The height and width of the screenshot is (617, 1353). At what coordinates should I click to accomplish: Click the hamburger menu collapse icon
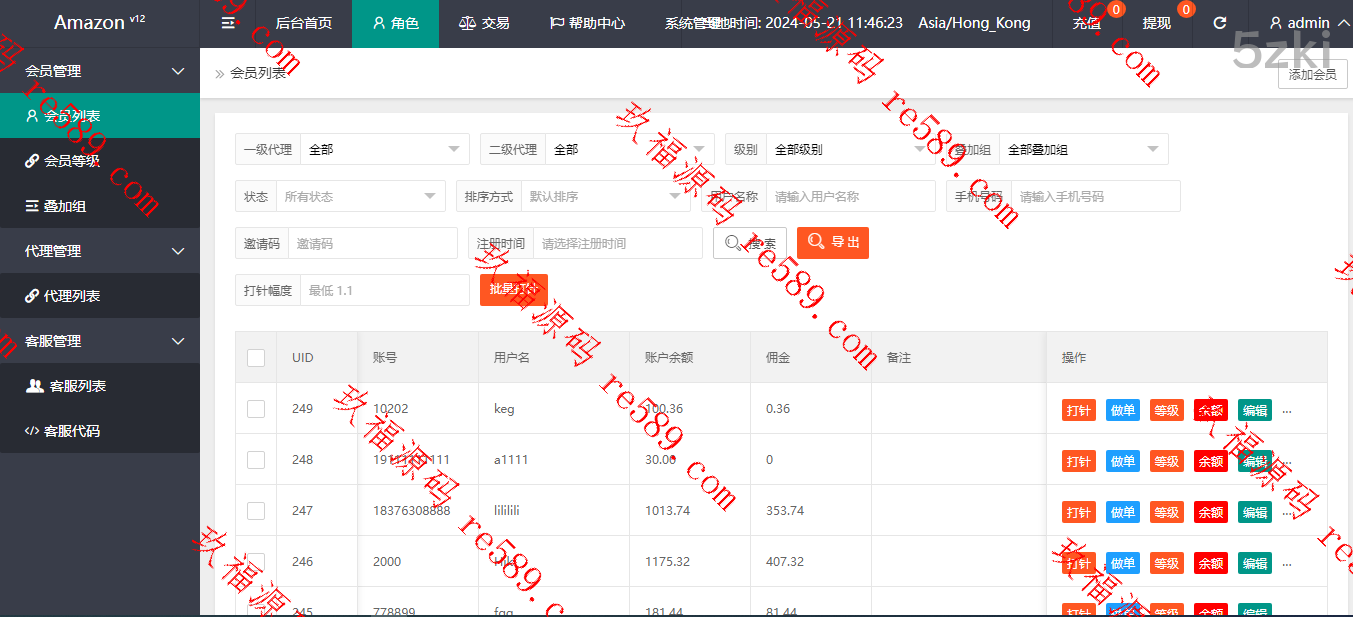tap(229, 23)
